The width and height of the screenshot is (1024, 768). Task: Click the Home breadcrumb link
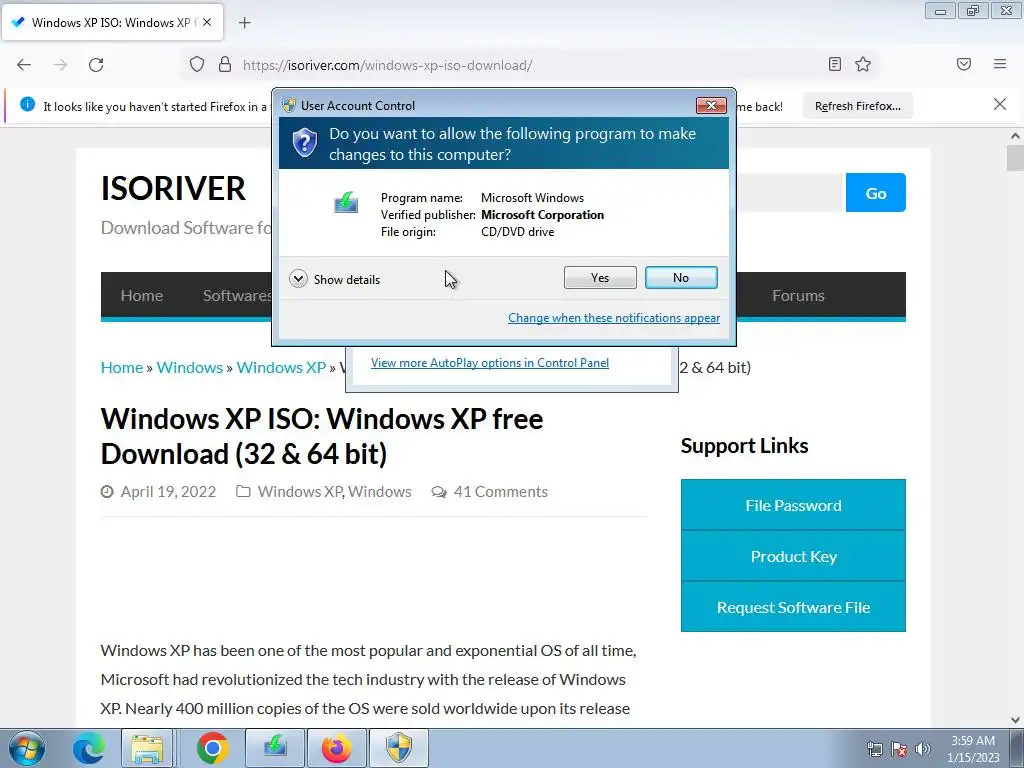(x=121, y=367)
